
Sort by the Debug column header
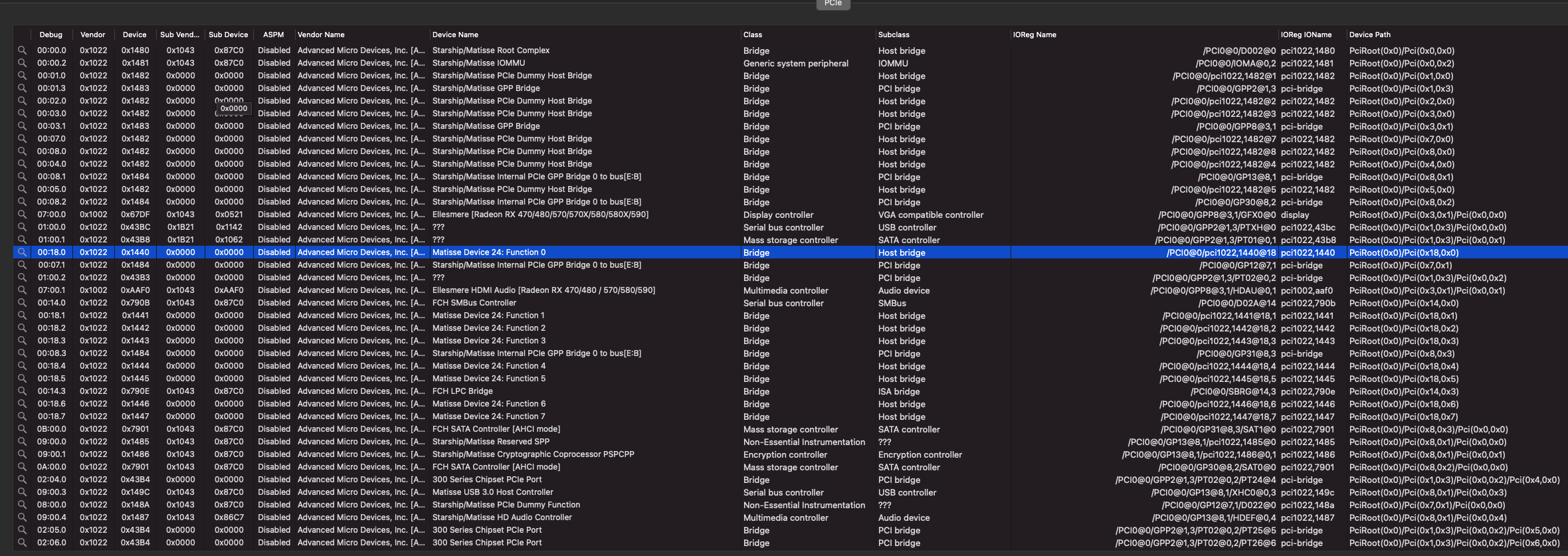pos(50,35)
